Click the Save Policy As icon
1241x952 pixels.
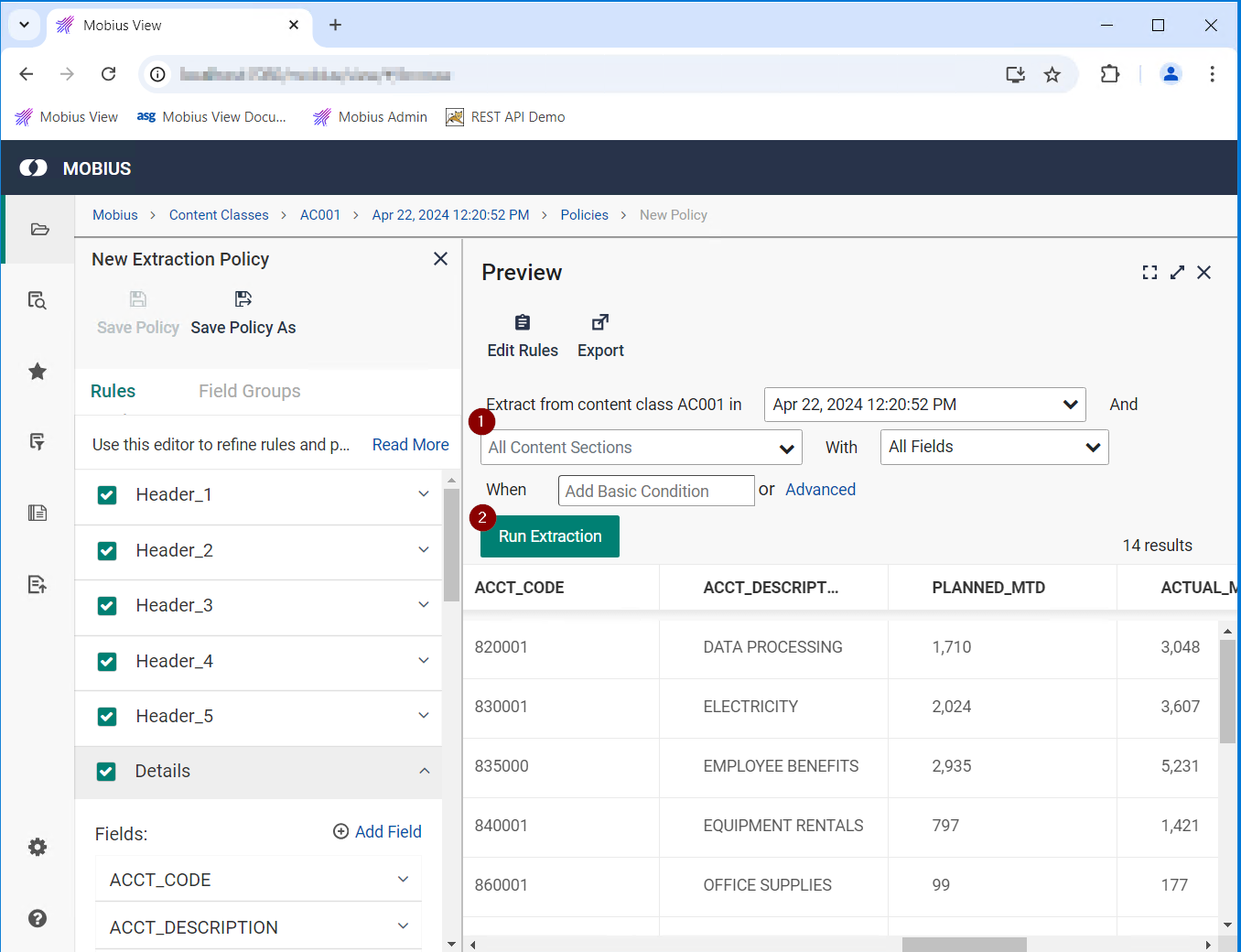pos(243,299)
